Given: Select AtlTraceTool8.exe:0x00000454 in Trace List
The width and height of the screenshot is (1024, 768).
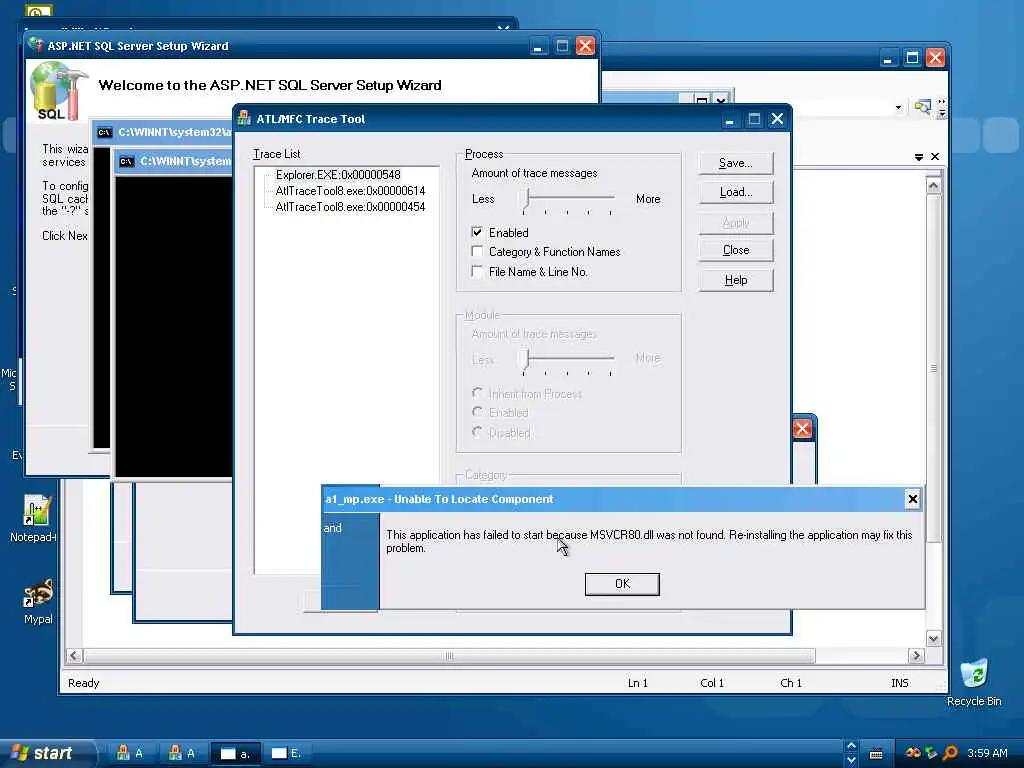Looking at the screenshot, I should click(350, 207).
